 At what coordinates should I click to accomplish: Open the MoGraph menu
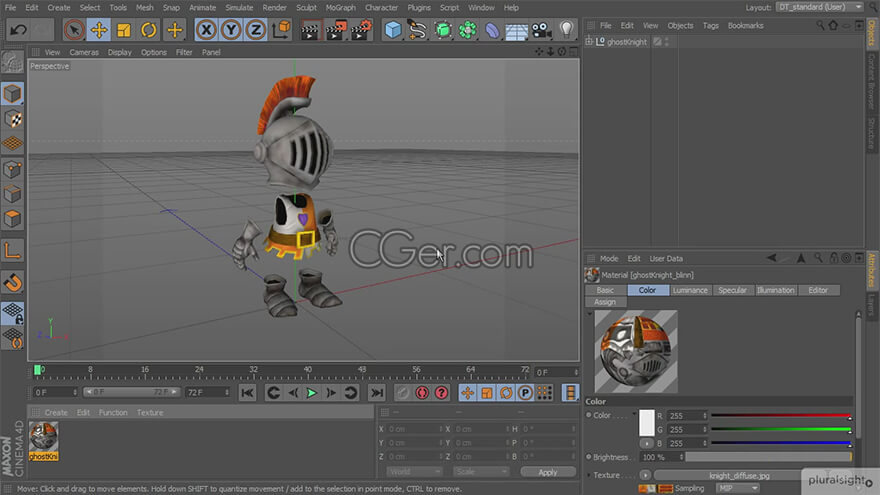pyautogui.click(x=341, y=8)
